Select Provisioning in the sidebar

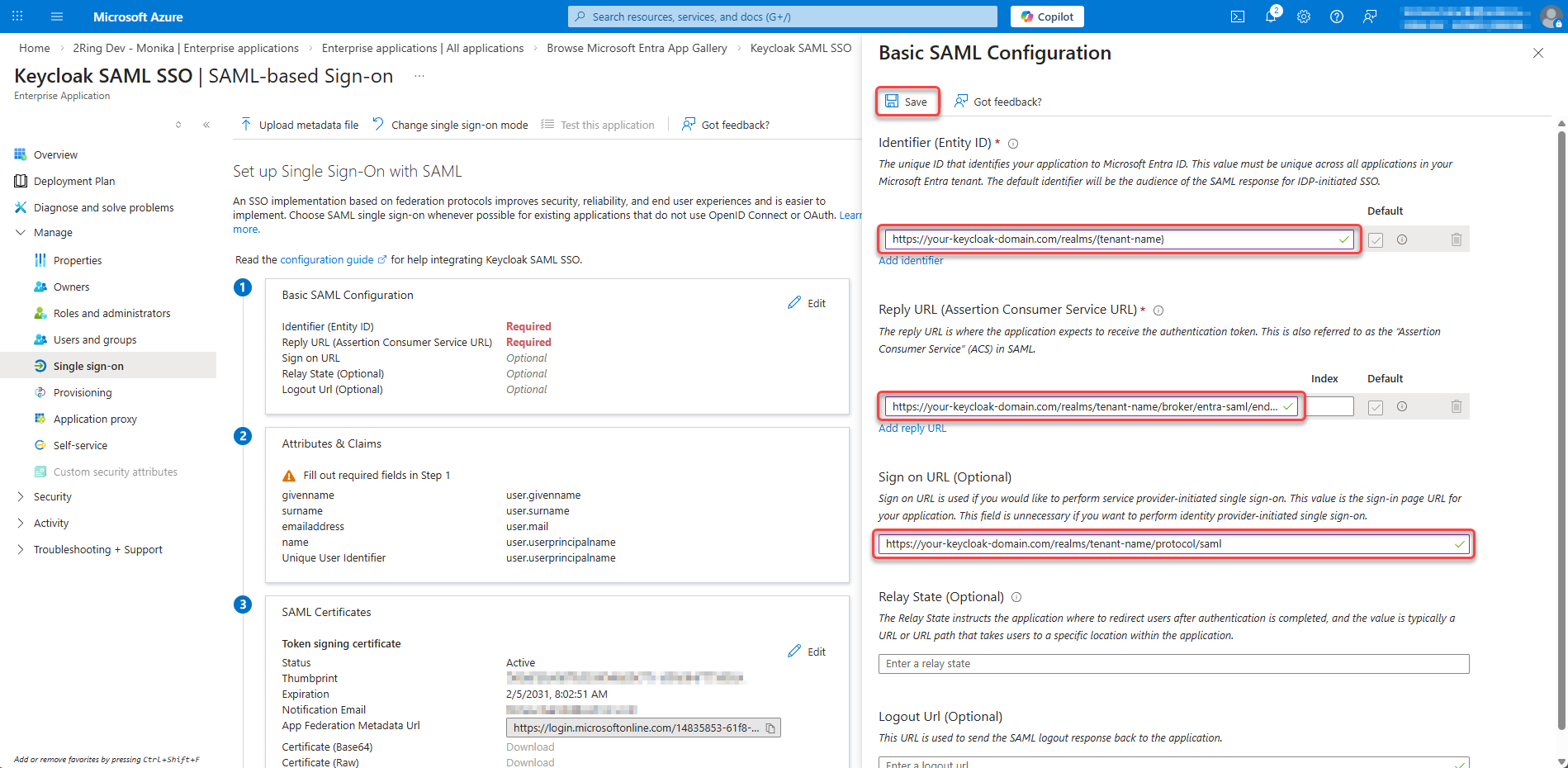pos(83,392)
